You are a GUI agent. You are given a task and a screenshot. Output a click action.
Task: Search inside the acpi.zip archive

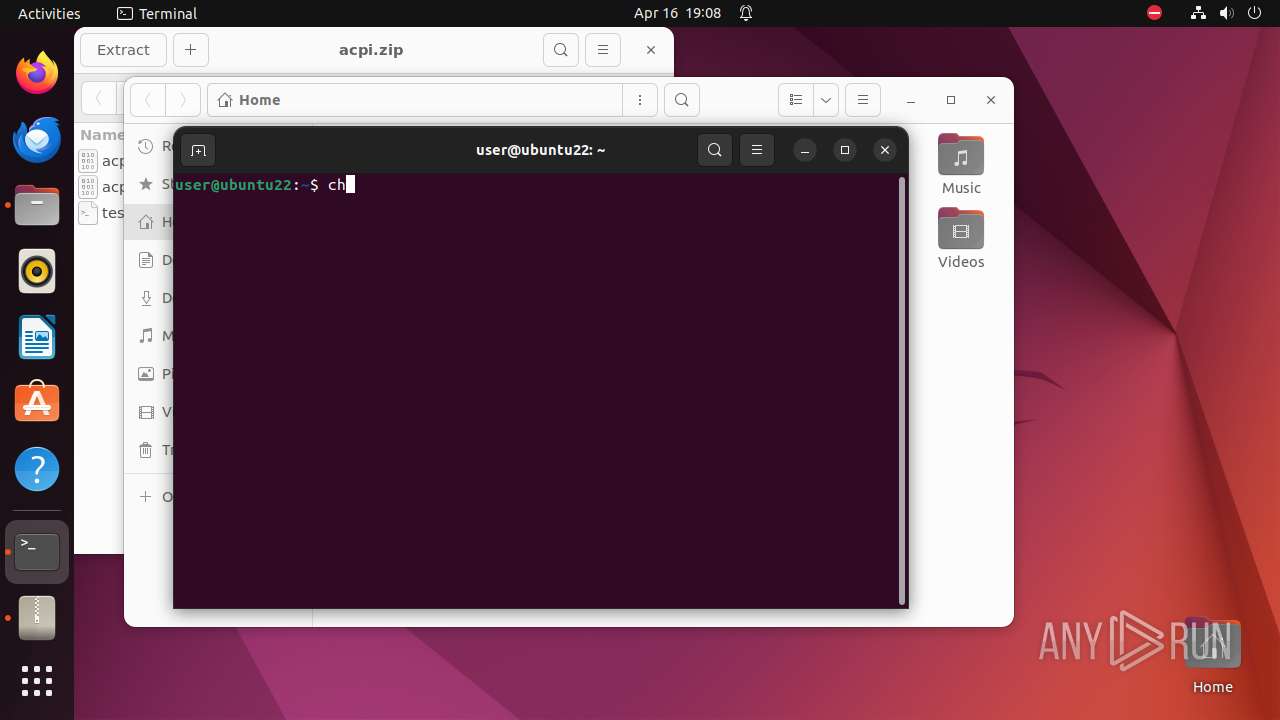coord(561,50)
